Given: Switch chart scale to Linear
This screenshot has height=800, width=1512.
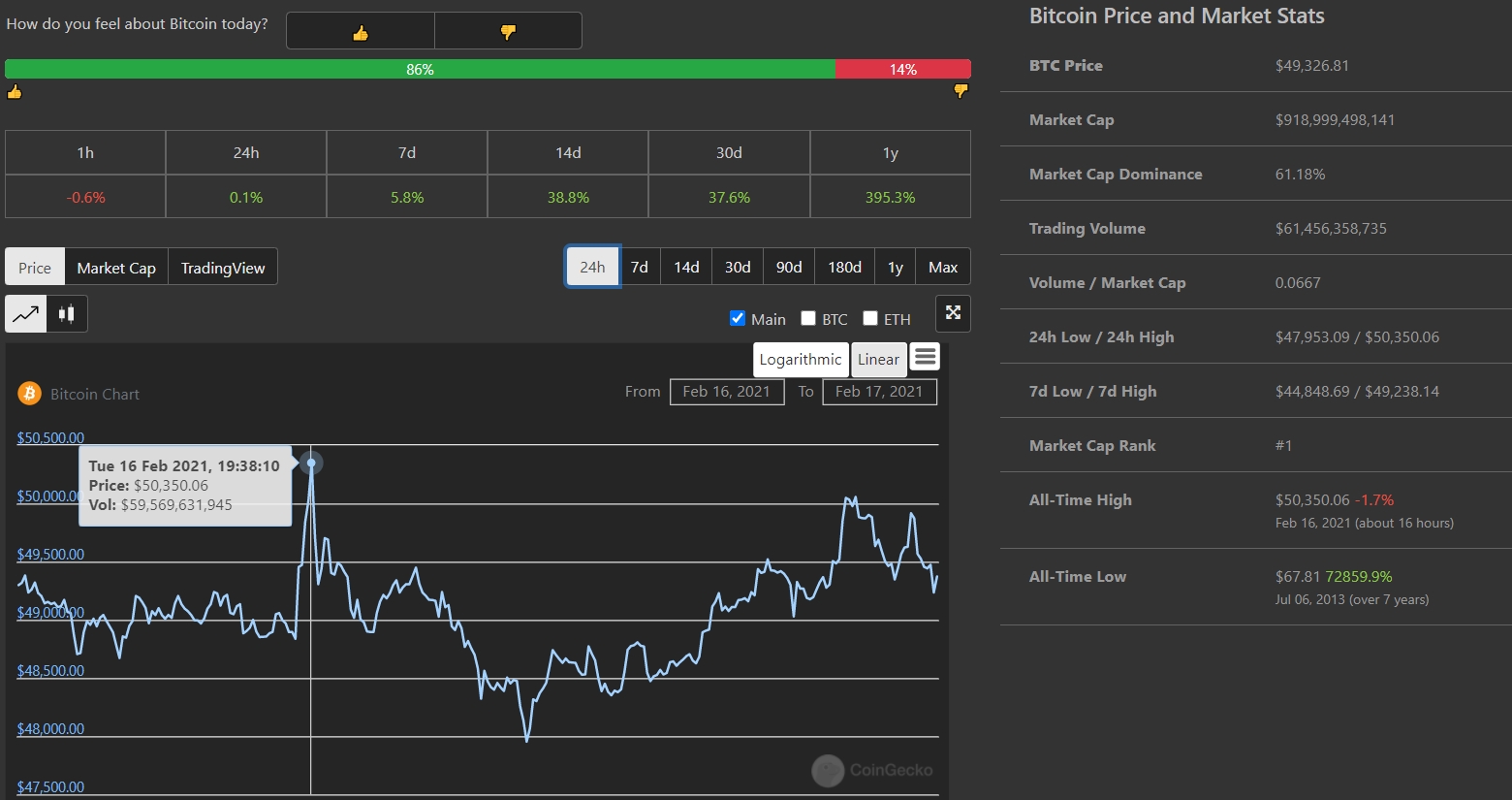Looking at the screenshot, I should coord(878,360).
